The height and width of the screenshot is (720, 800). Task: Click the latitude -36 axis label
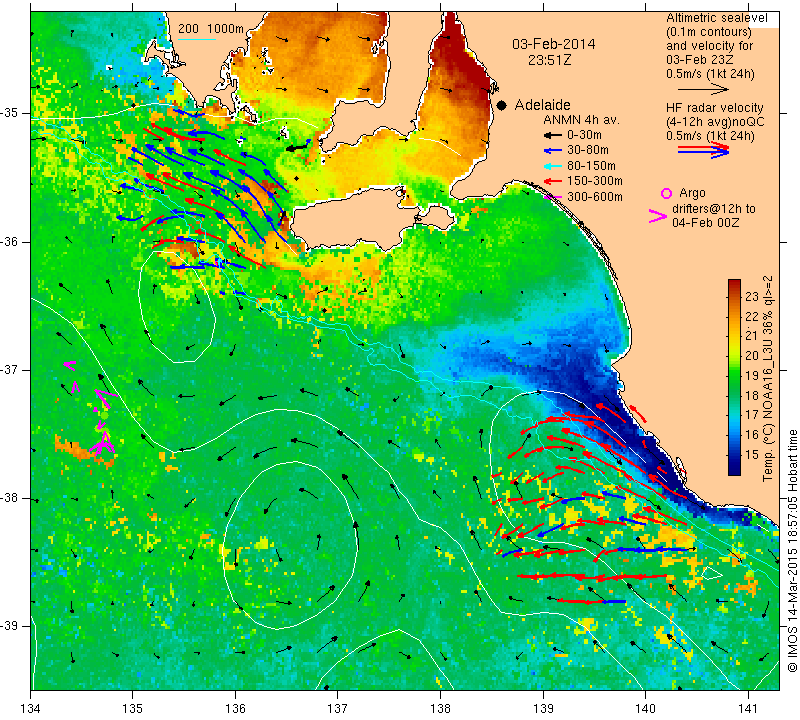pos(10,242)
